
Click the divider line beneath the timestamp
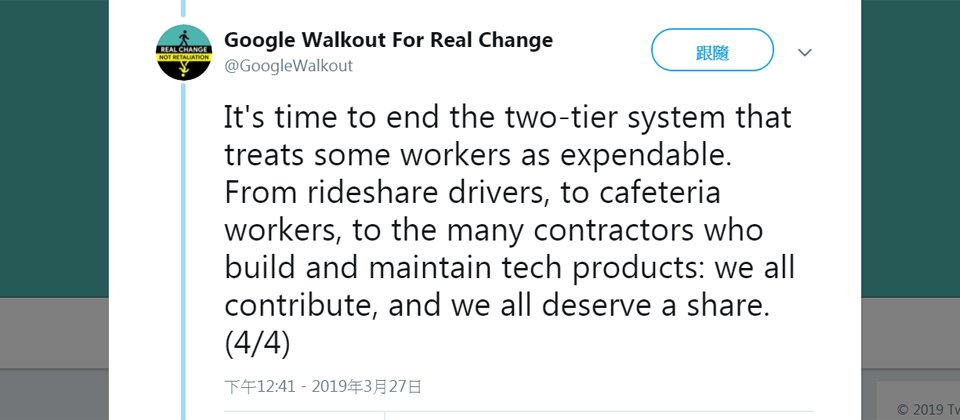coord(519,412)
